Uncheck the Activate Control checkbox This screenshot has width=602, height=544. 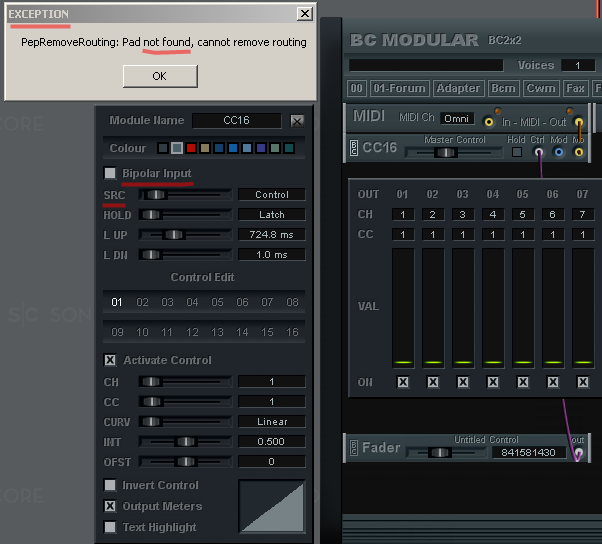[x=110, y=360]
